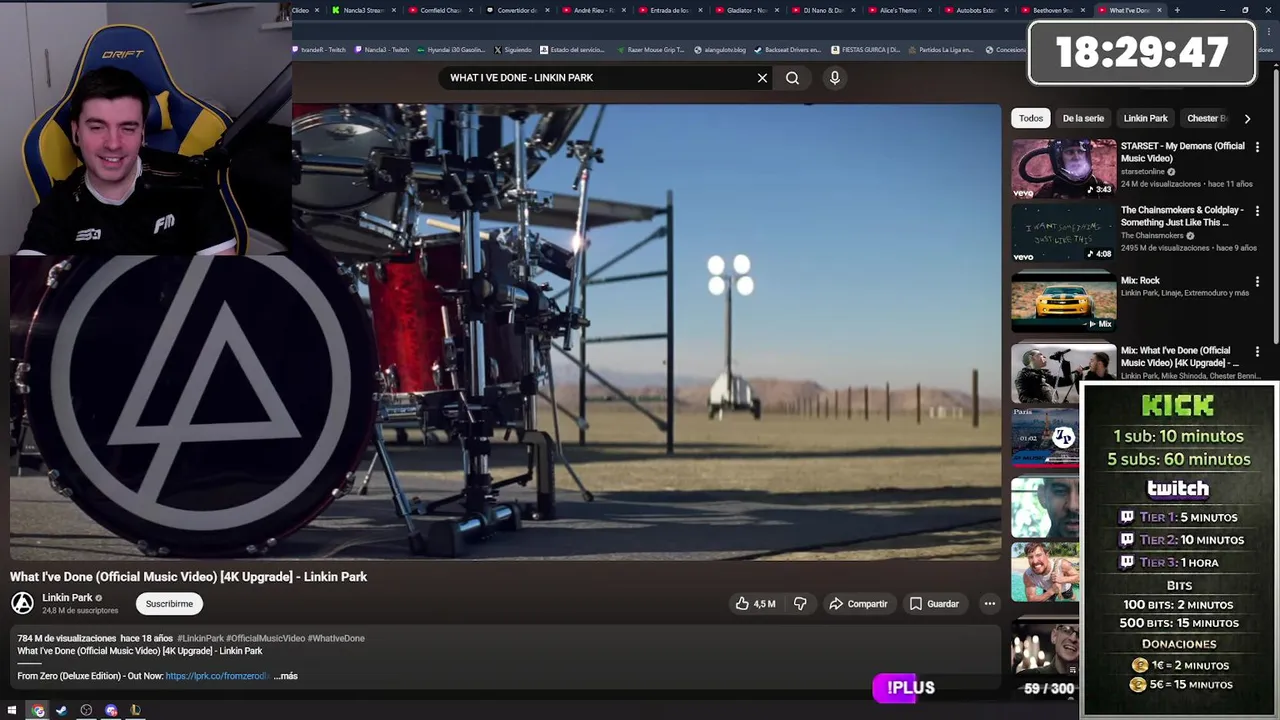Open the elangulotv.blog bookmark

click(720, 50)
